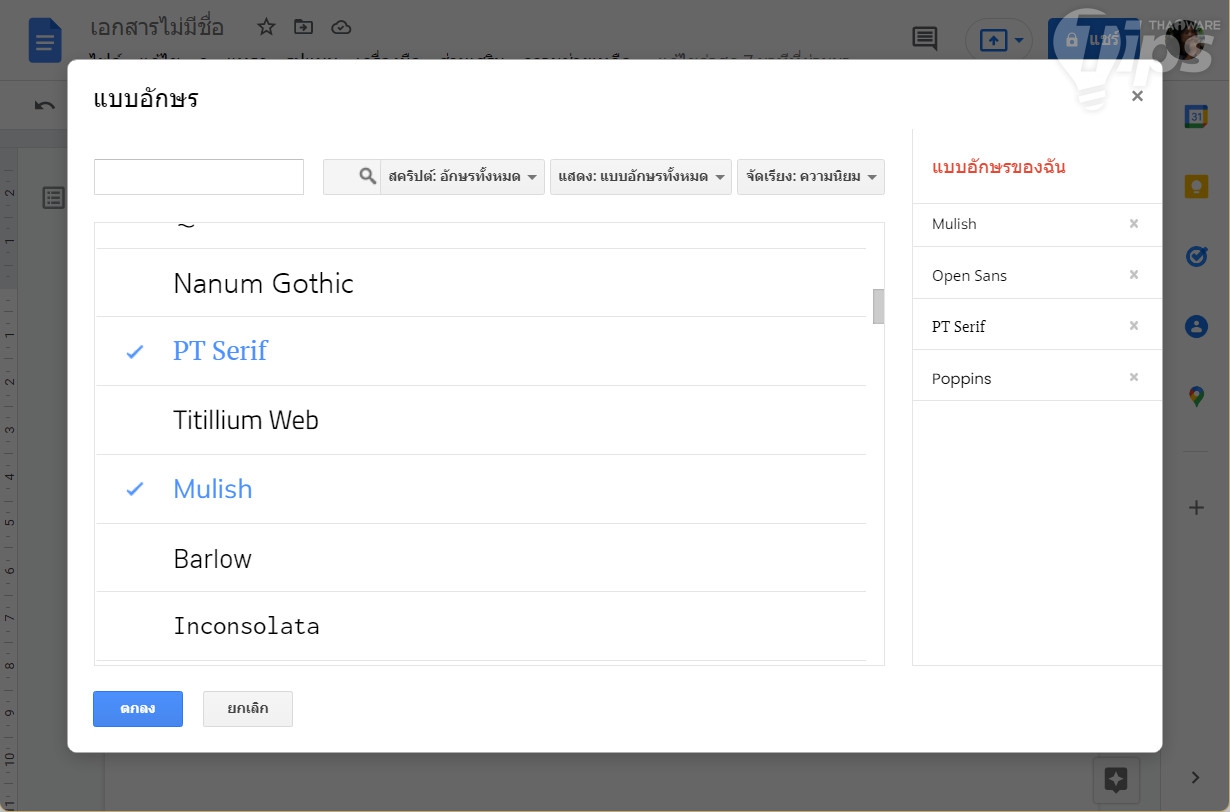Remove Open Sans from My fonts list
Screen dimensions: 1230x812
coord(1134,275)
